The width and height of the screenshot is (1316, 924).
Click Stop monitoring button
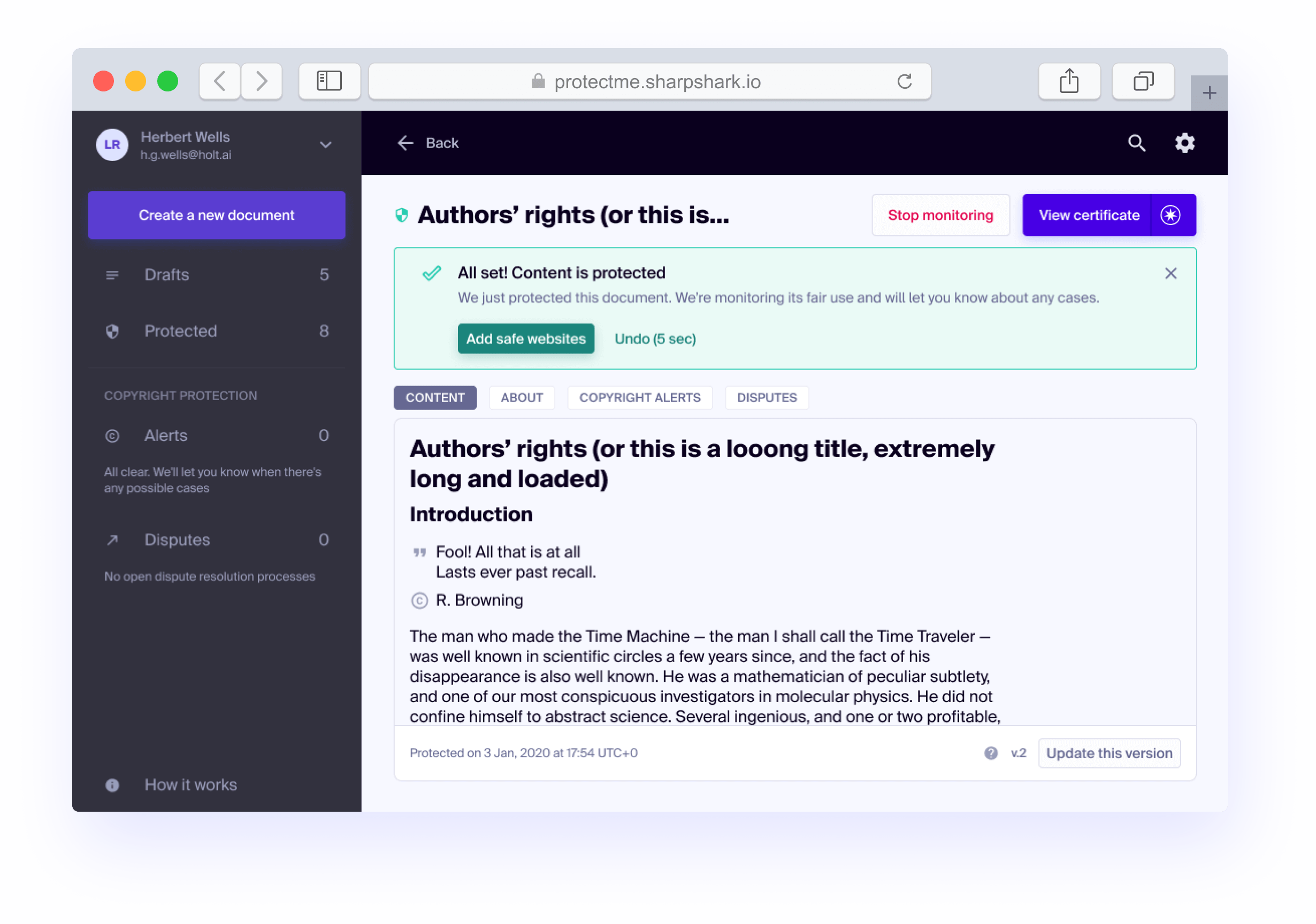click(940, 215)
